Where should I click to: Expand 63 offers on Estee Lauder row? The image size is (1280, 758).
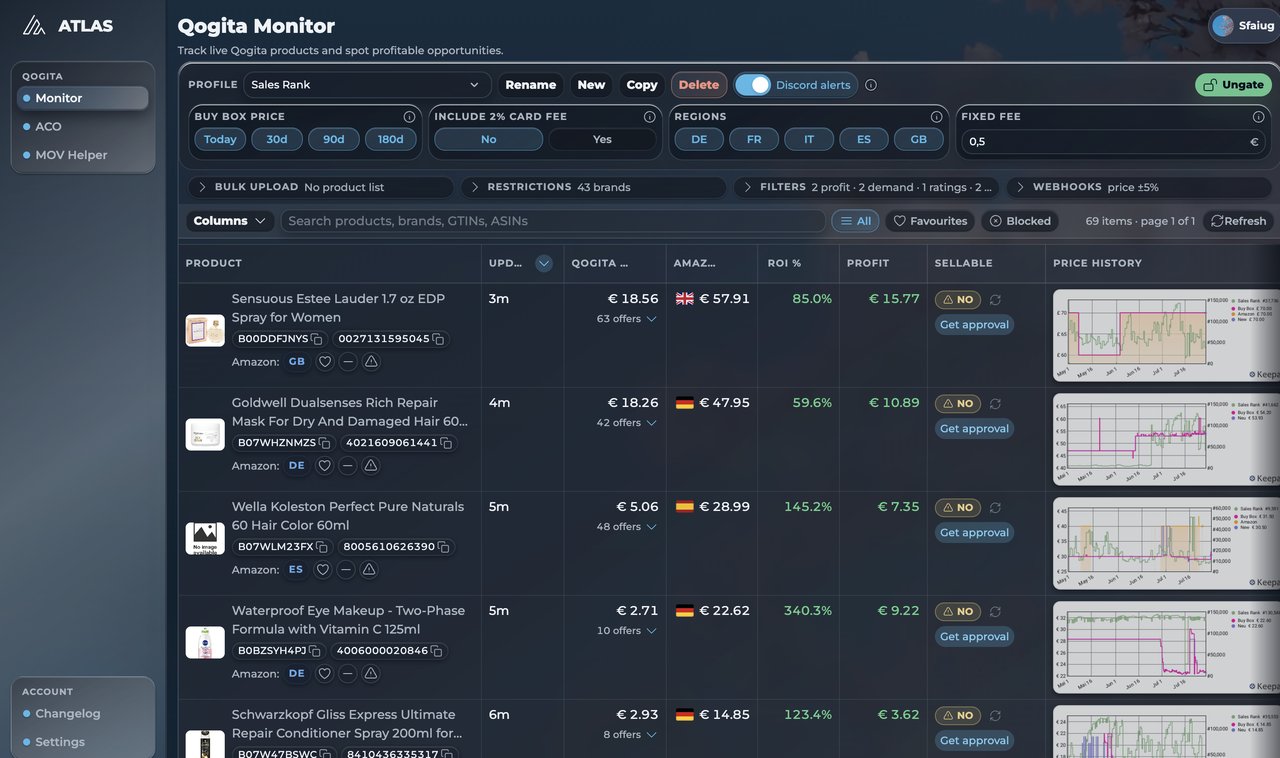click(x=627, y=319)
